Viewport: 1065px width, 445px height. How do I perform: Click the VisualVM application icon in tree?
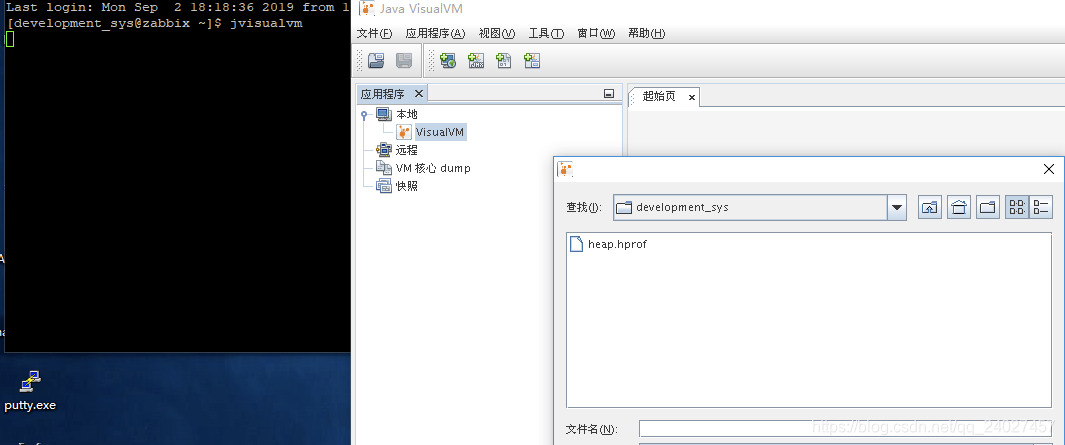point(403,132)
